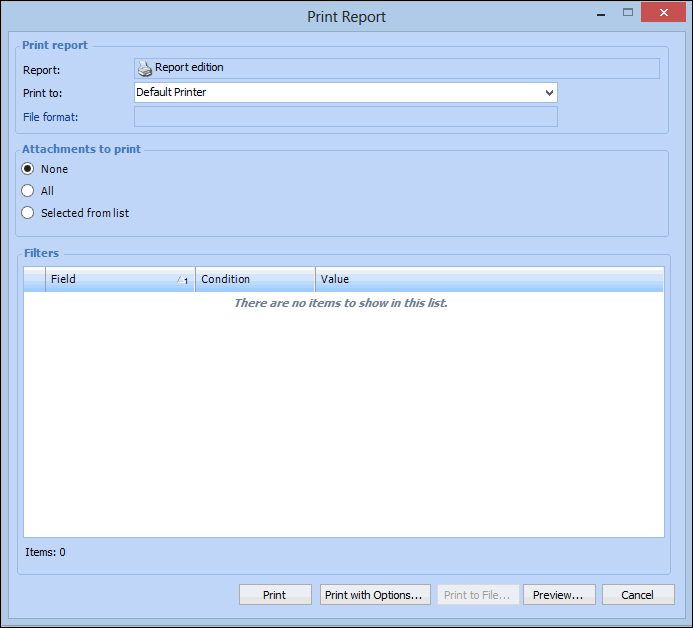
Task: Click the sort arrow in Field header
Action: (x=182, y=280)
